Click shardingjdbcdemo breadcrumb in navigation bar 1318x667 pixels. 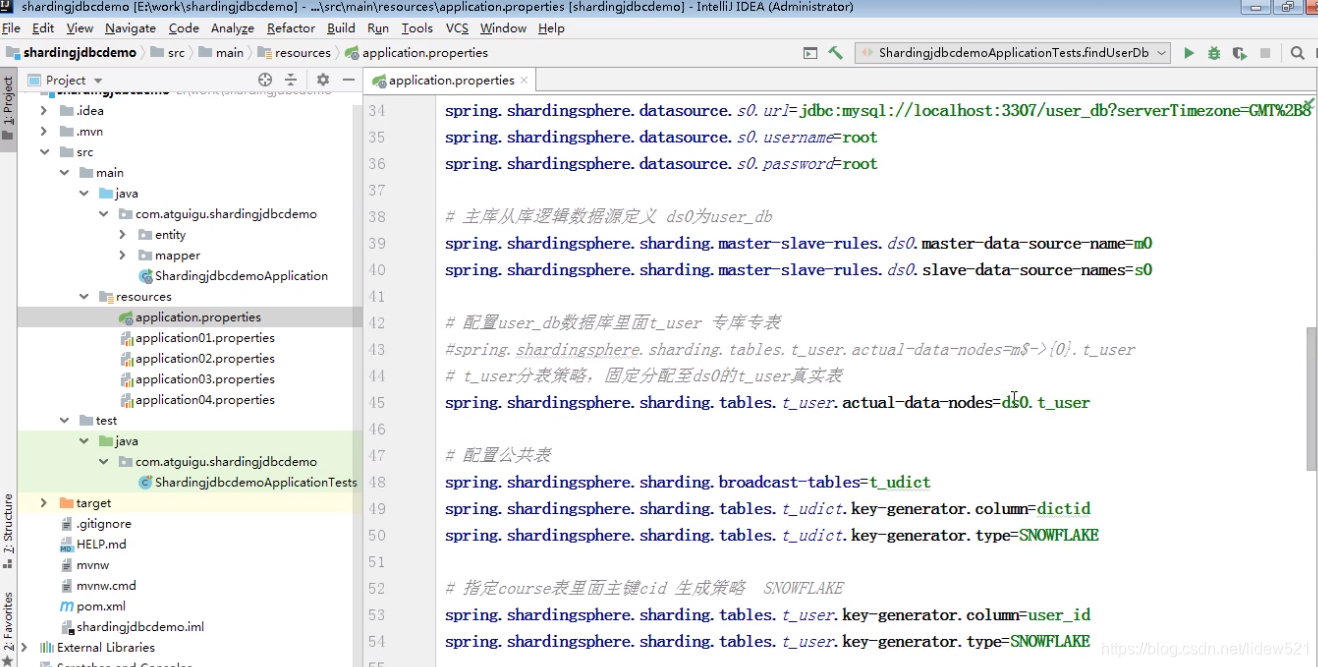pyautogui.click(x=71, y=53)
